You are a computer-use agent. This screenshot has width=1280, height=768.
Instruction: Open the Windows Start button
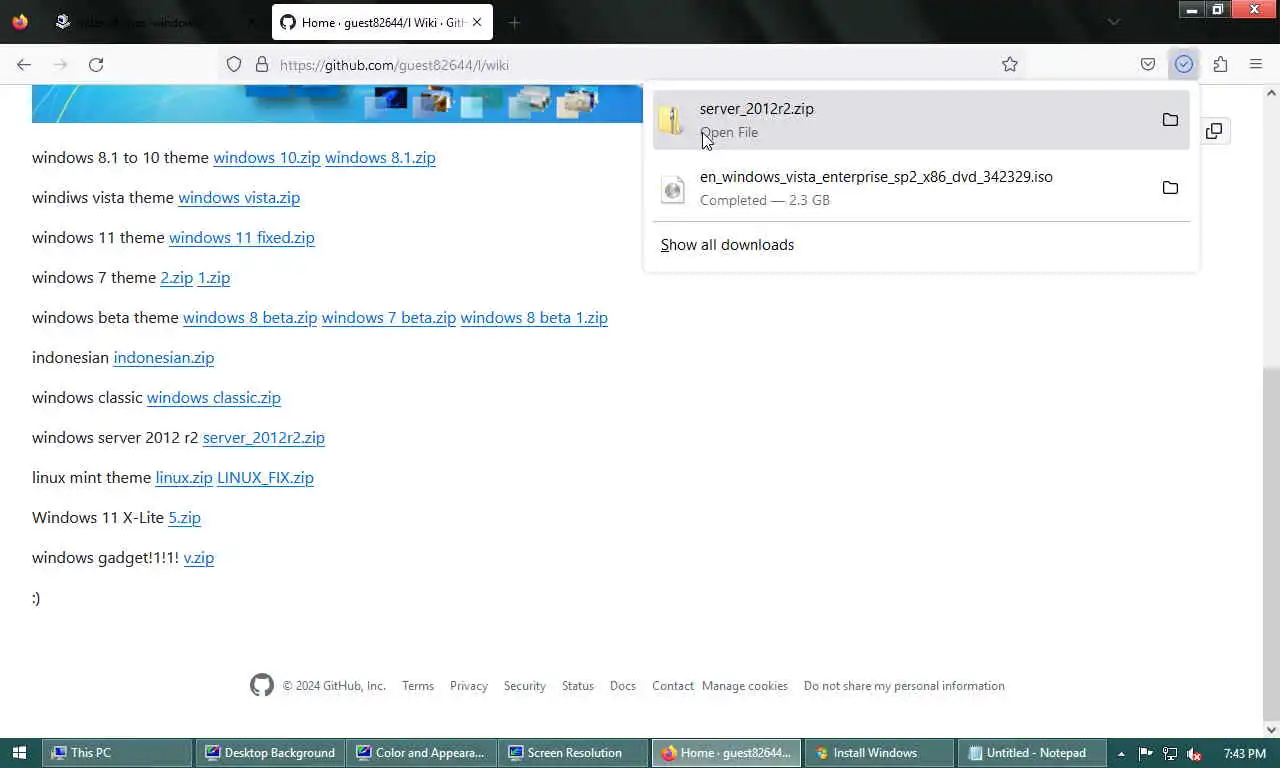tap(19, 753)
